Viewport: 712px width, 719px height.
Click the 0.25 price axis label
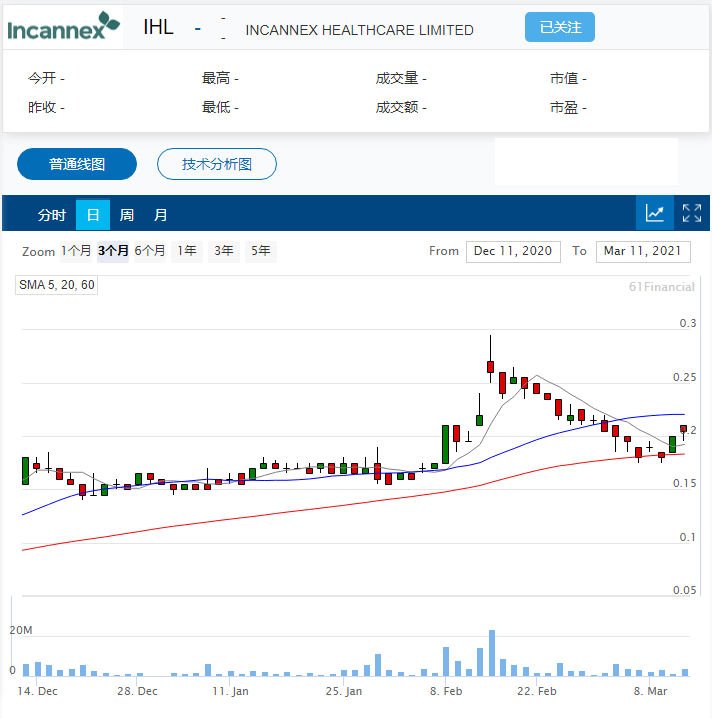click(x=684, y=377)
